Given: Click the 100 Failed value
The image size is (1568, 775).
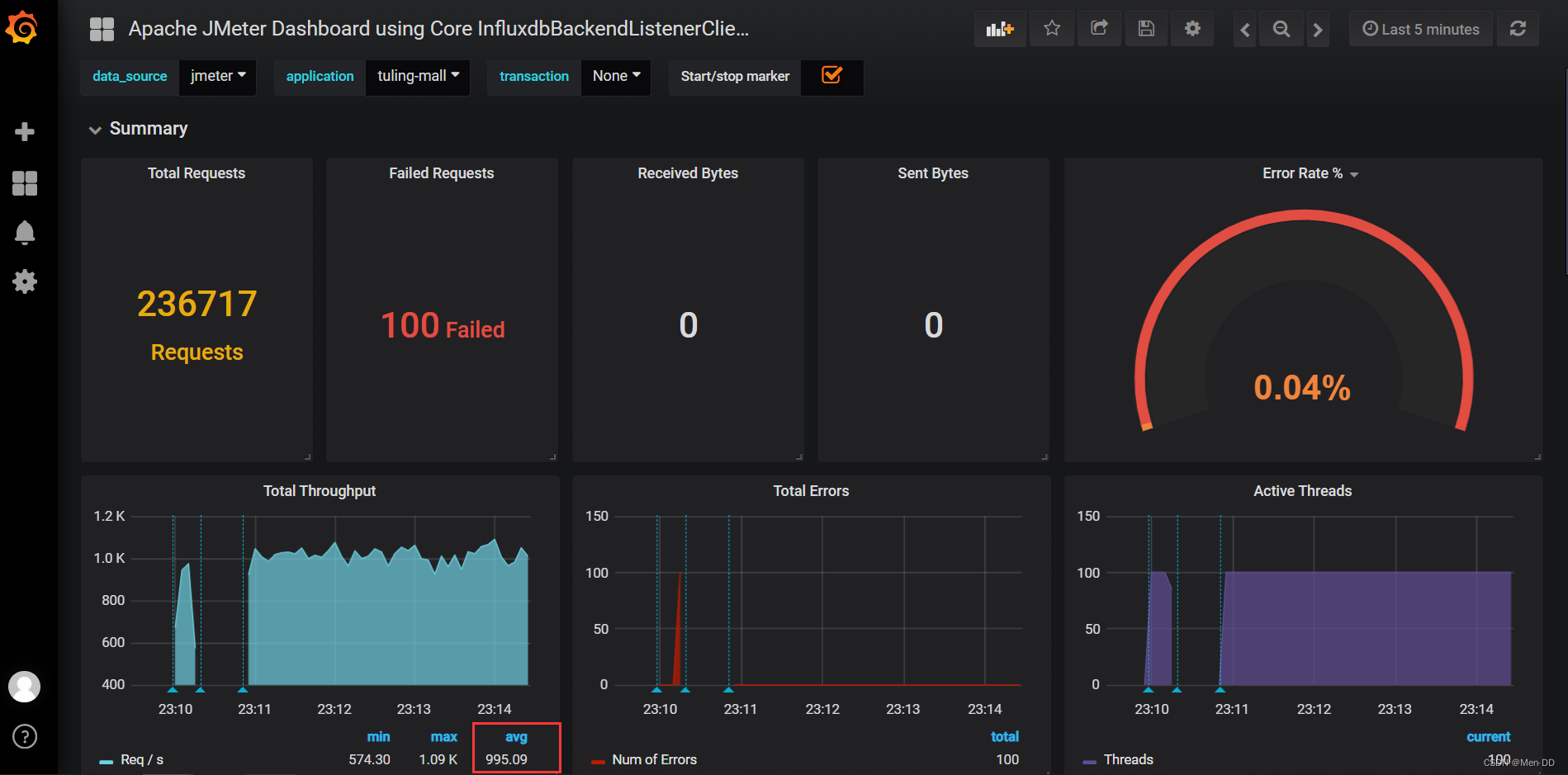Looking at the screenshot, I should 443,325.
